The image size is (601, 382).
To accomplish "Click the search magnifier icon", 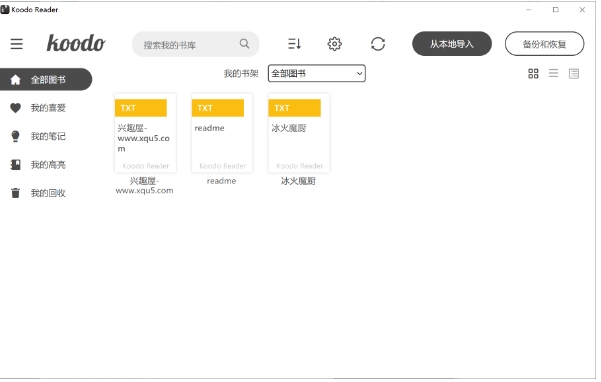I will point(244,44).
